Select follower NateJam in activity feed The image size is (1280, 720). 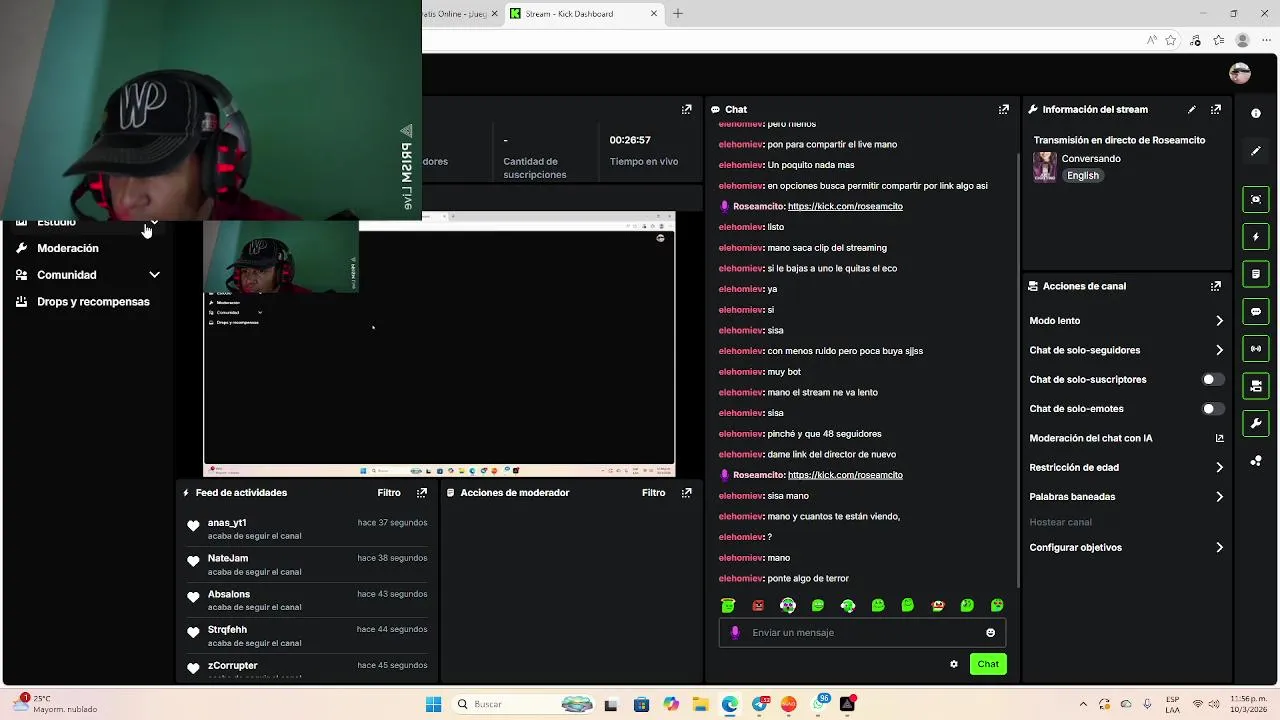point(228,558)
